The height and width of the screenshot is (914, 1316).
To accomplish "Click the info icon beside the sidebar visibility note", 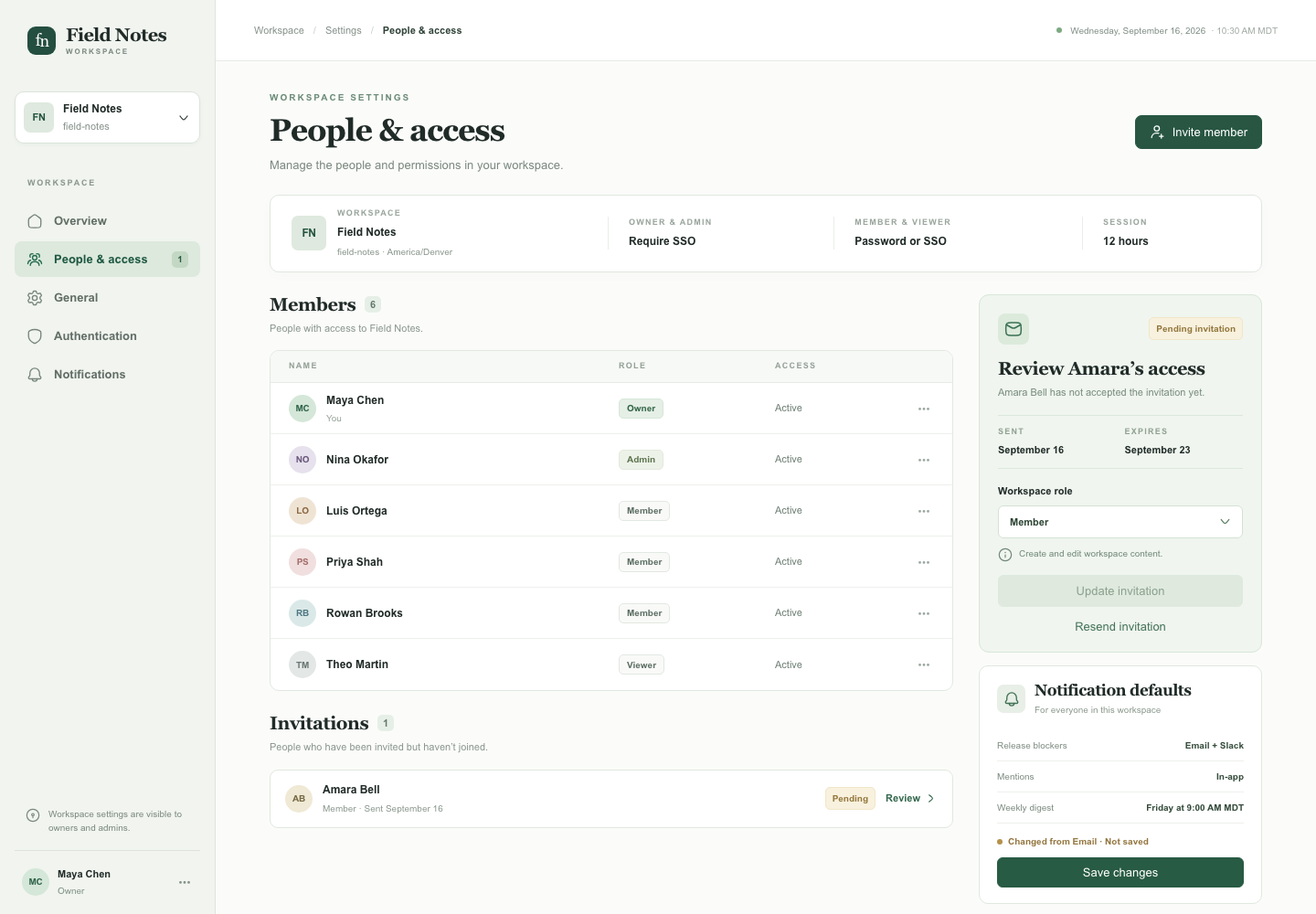I will 33,815.
